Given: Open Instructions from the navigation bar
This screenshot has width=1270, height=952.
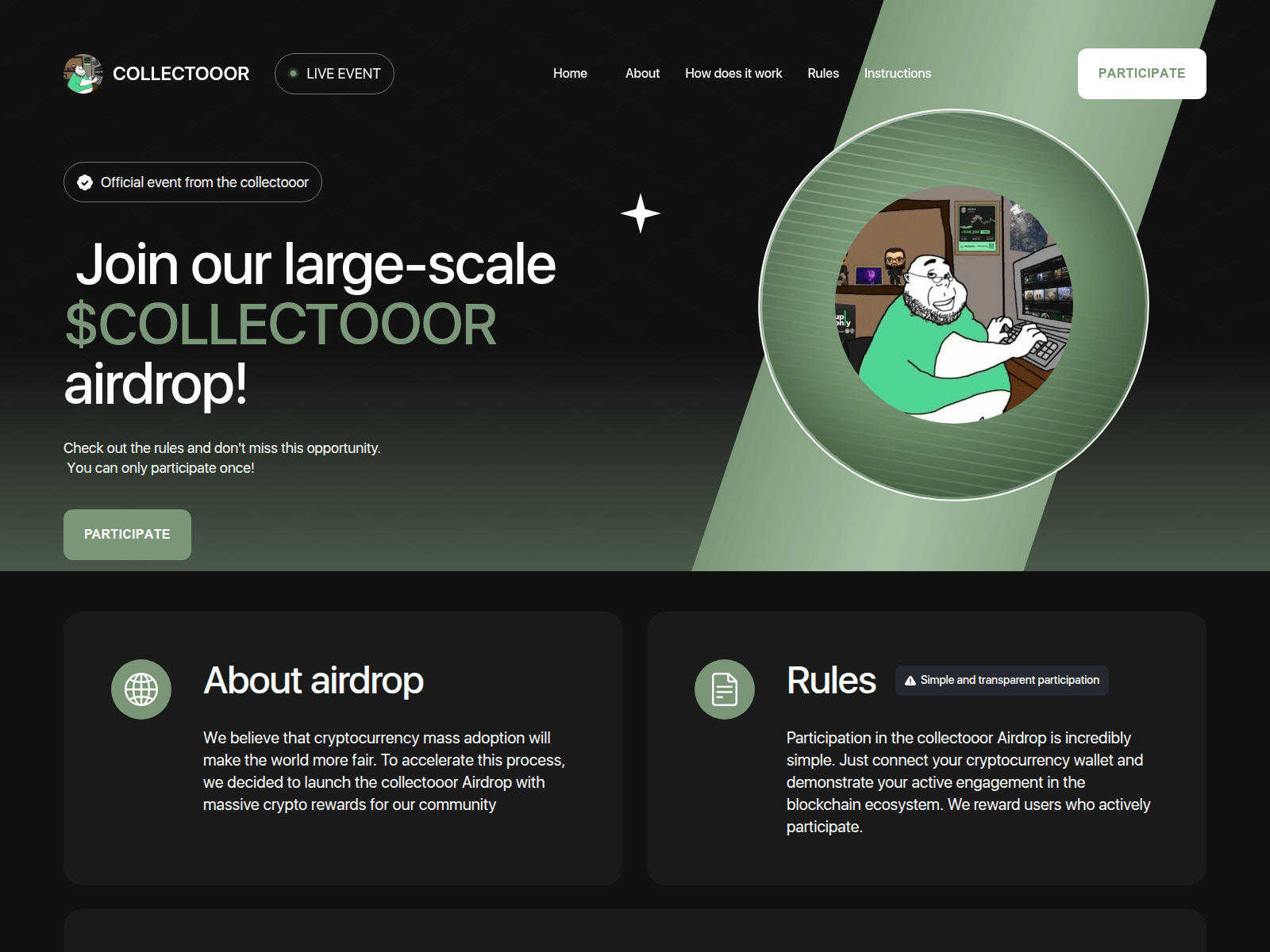Looking at the screenshot, I should (x=898, y=74).
